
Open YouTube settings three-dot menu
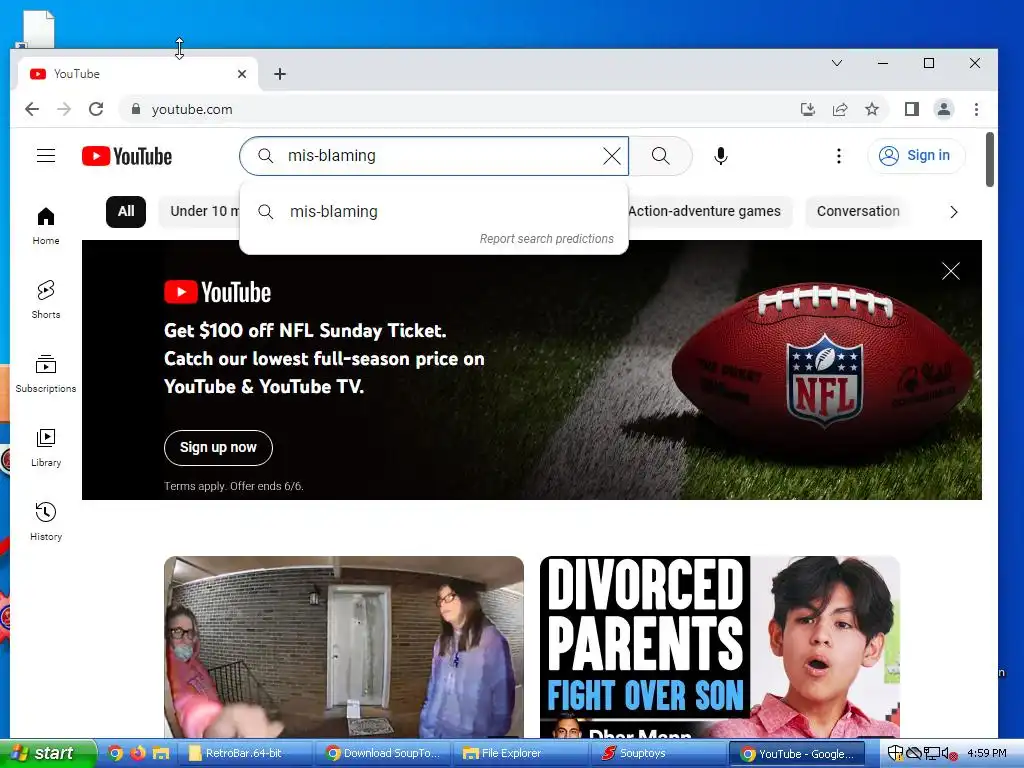coord(839,155)
